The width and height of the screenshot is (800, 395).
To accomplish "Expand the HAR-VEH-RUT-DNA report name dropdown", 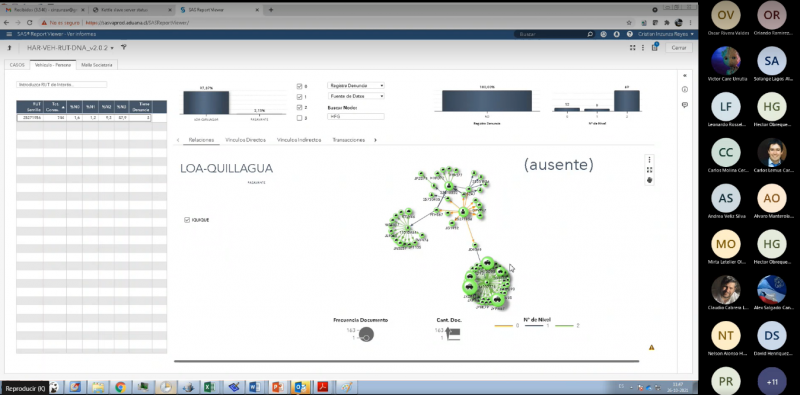I will click(112, 48).
